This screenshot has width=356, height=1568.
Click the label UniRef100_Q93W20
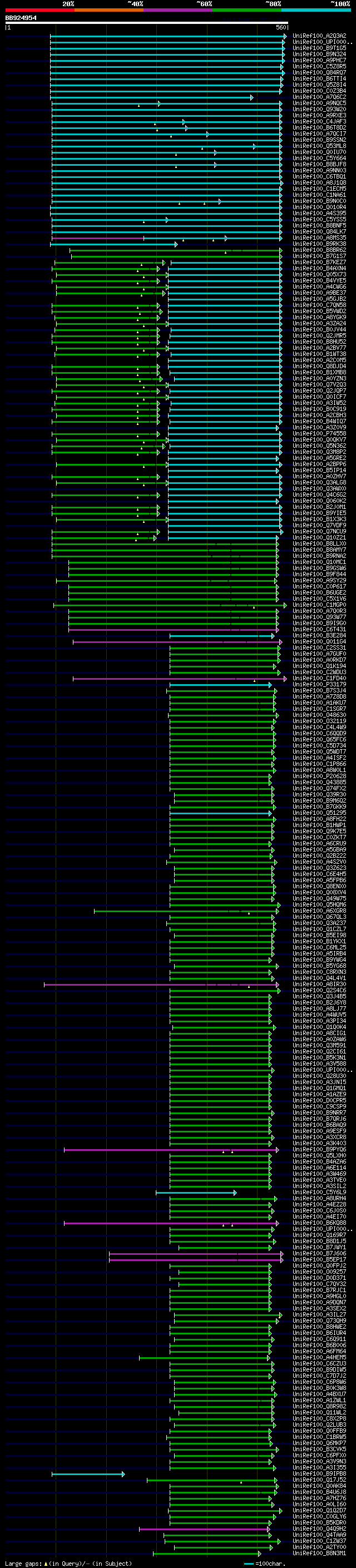point(319,110)
